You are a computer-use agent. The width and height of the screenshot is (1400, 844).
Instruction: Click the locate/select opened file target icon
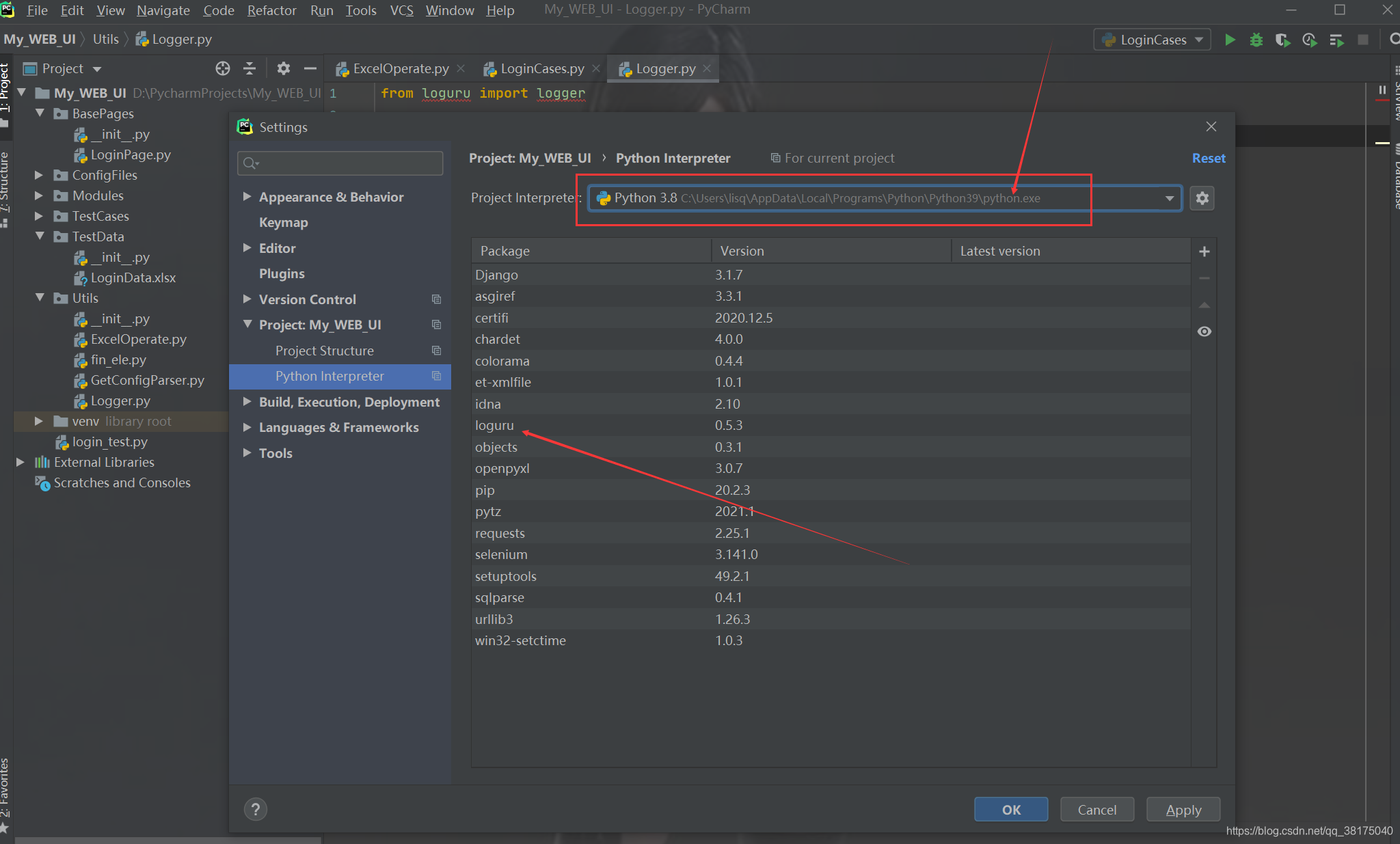coord(223,68)
